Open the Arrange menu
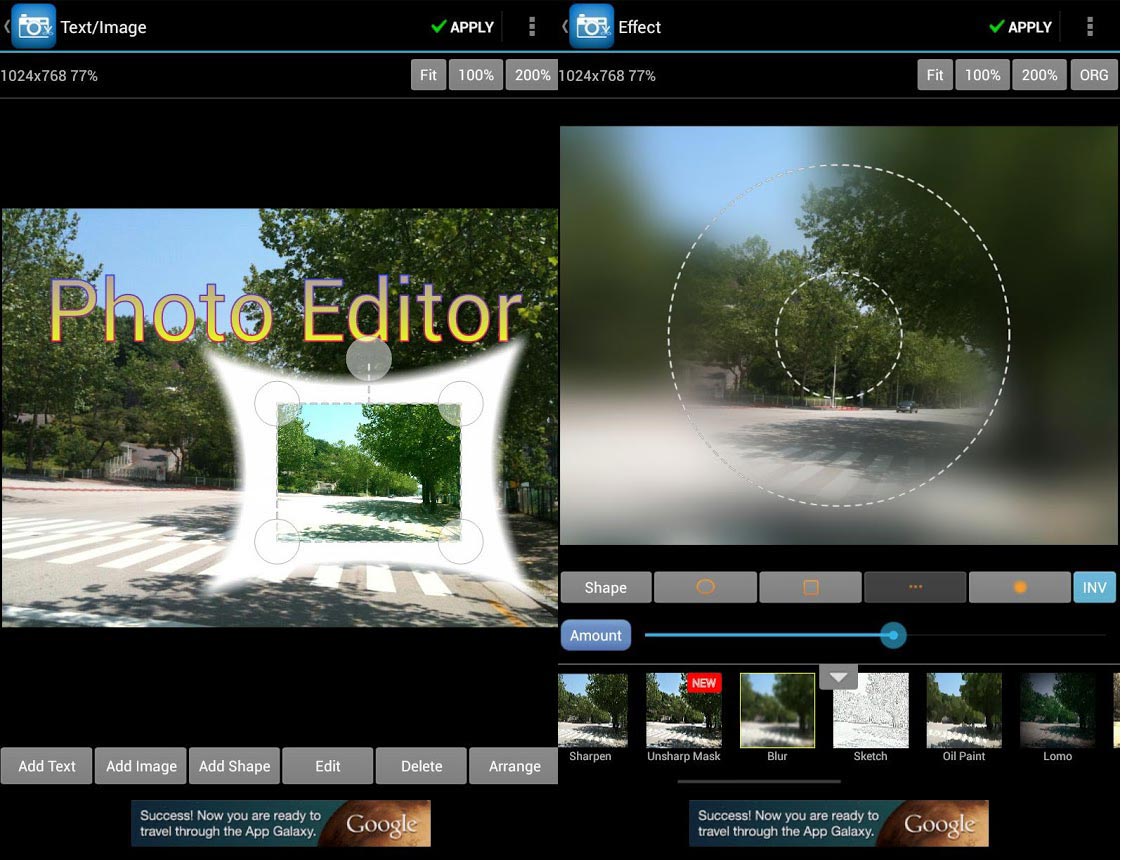The height and width of the screenshot is (860, 1124). pyautogui.click(x=514, y=766)
